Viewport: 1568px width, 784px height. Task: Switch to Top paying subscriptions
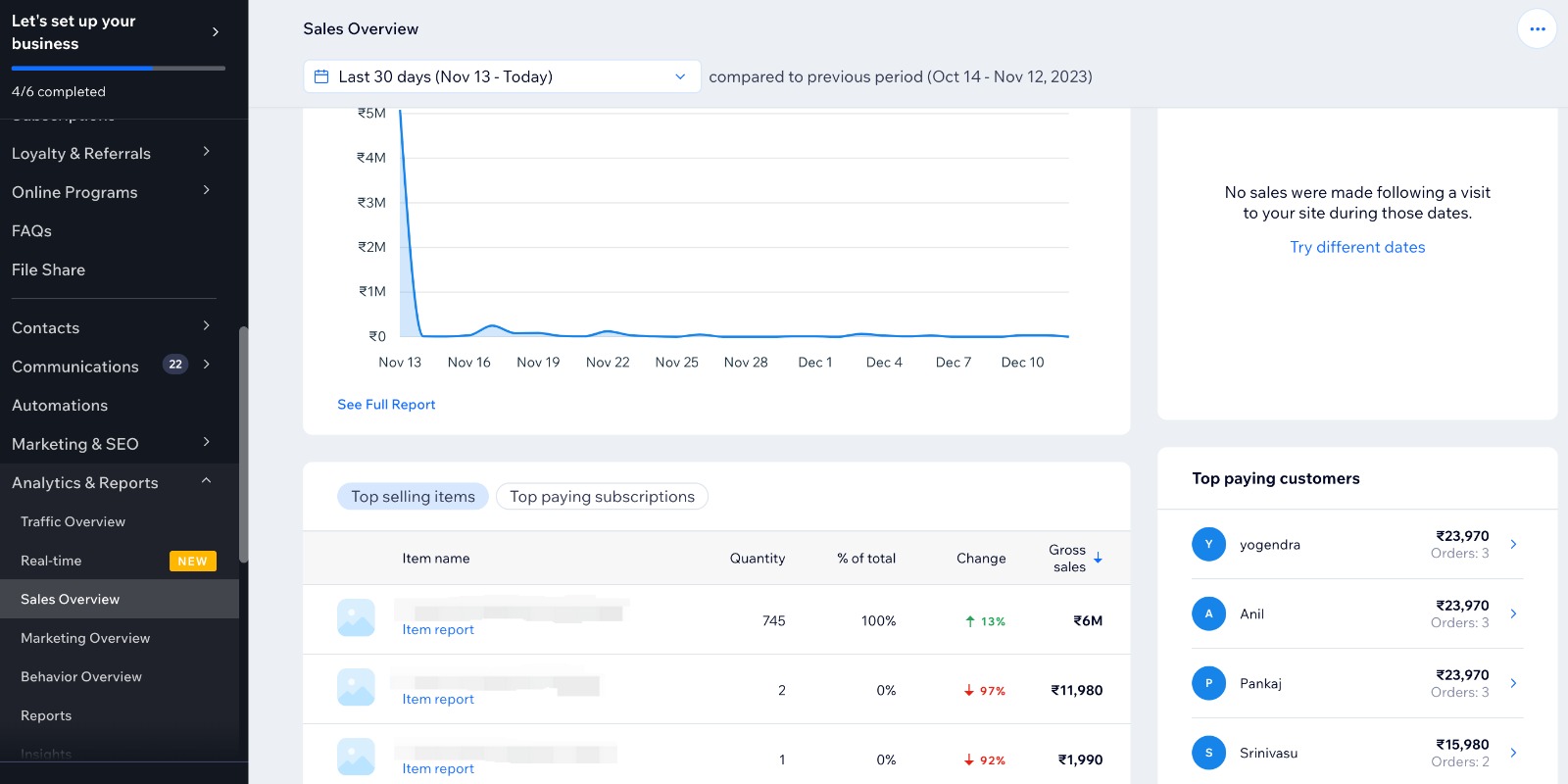click(602, 497)
